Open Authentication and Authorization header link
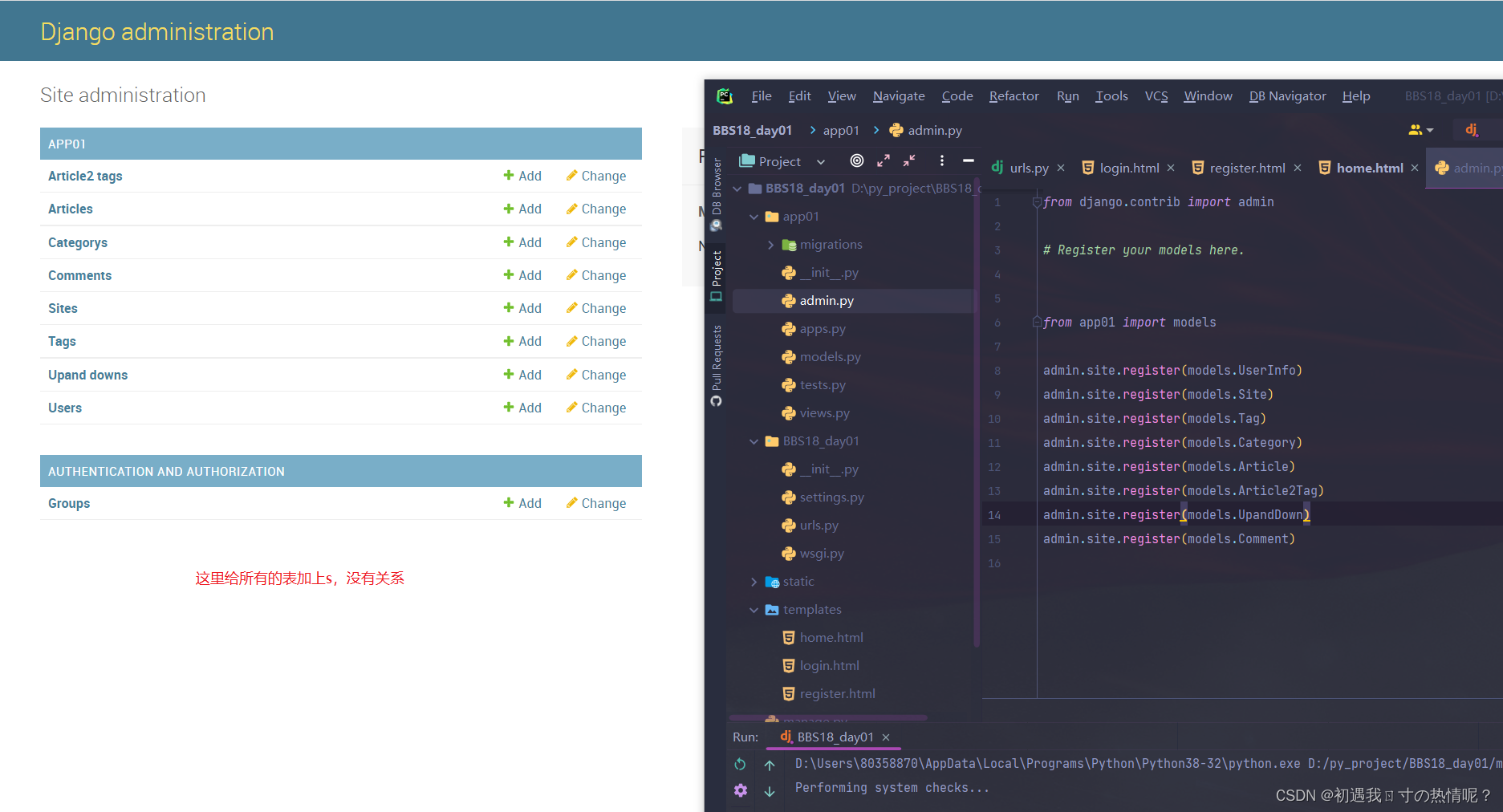 [x=166, y=472]
